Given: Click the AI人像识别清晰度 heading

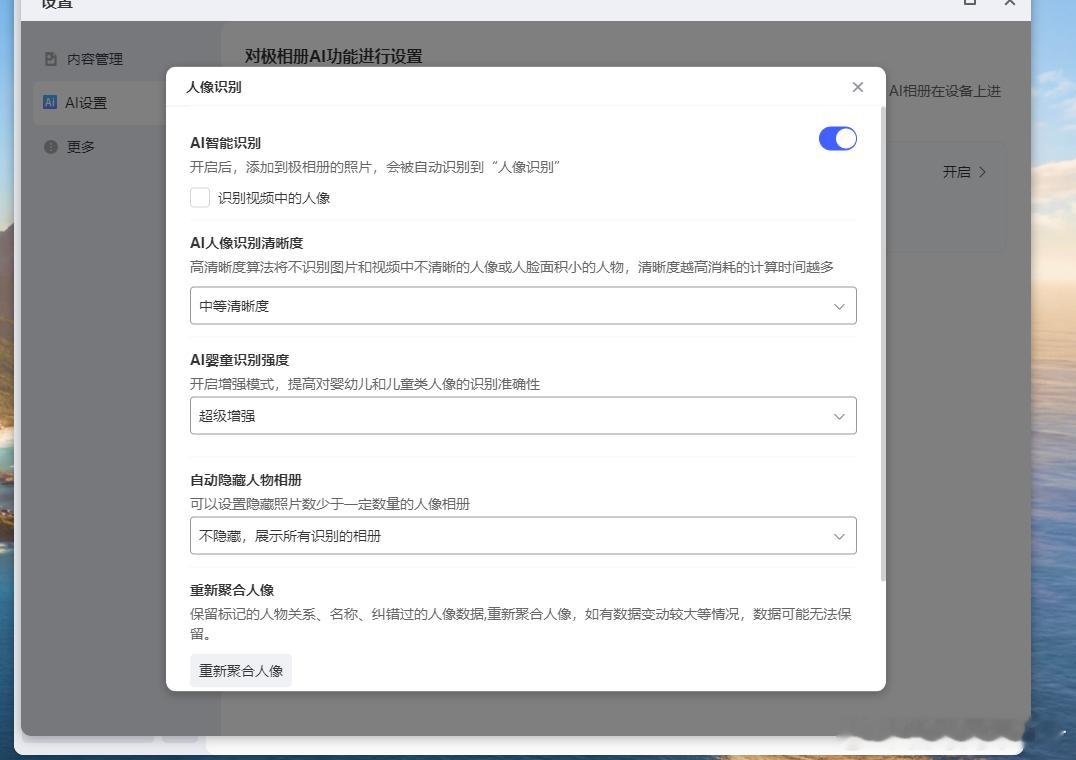Looking at the screenshot, I should click(x=246, y=243).
